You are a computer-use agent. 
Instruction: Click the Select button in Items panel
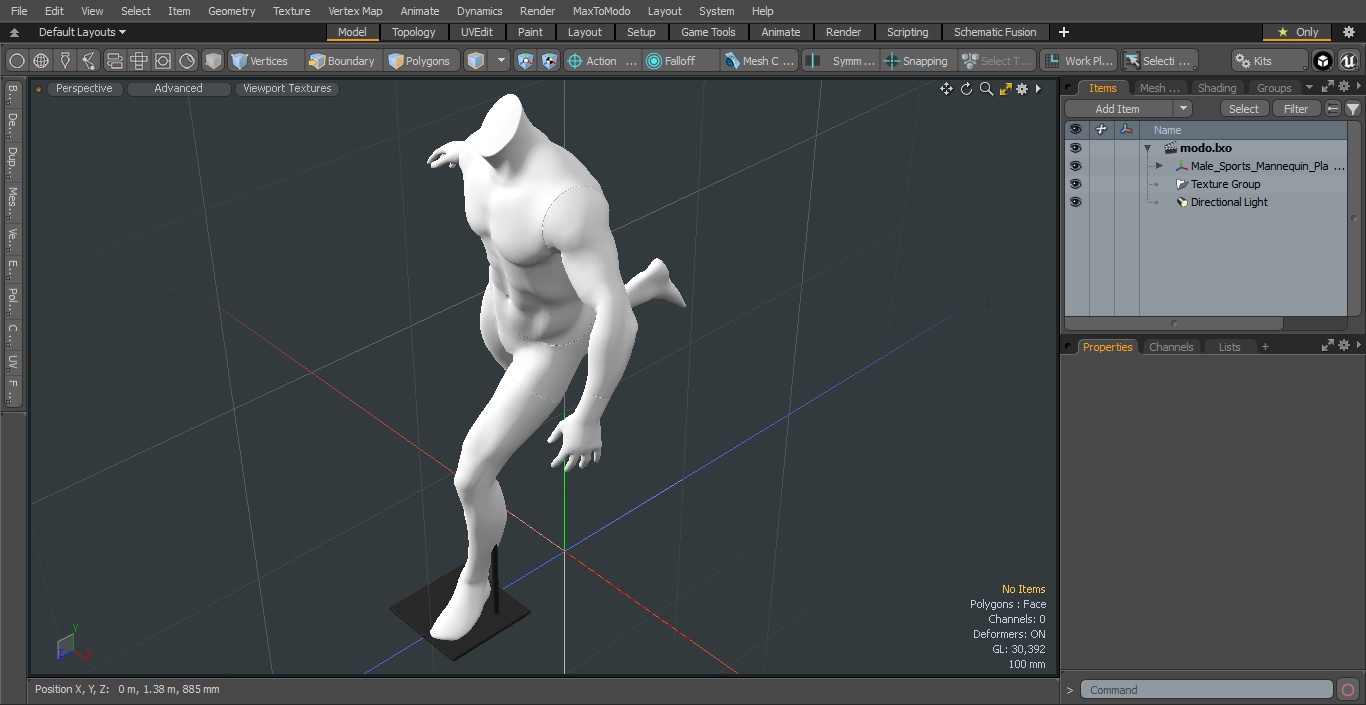pyautogui.click(x=1244, y=109)
